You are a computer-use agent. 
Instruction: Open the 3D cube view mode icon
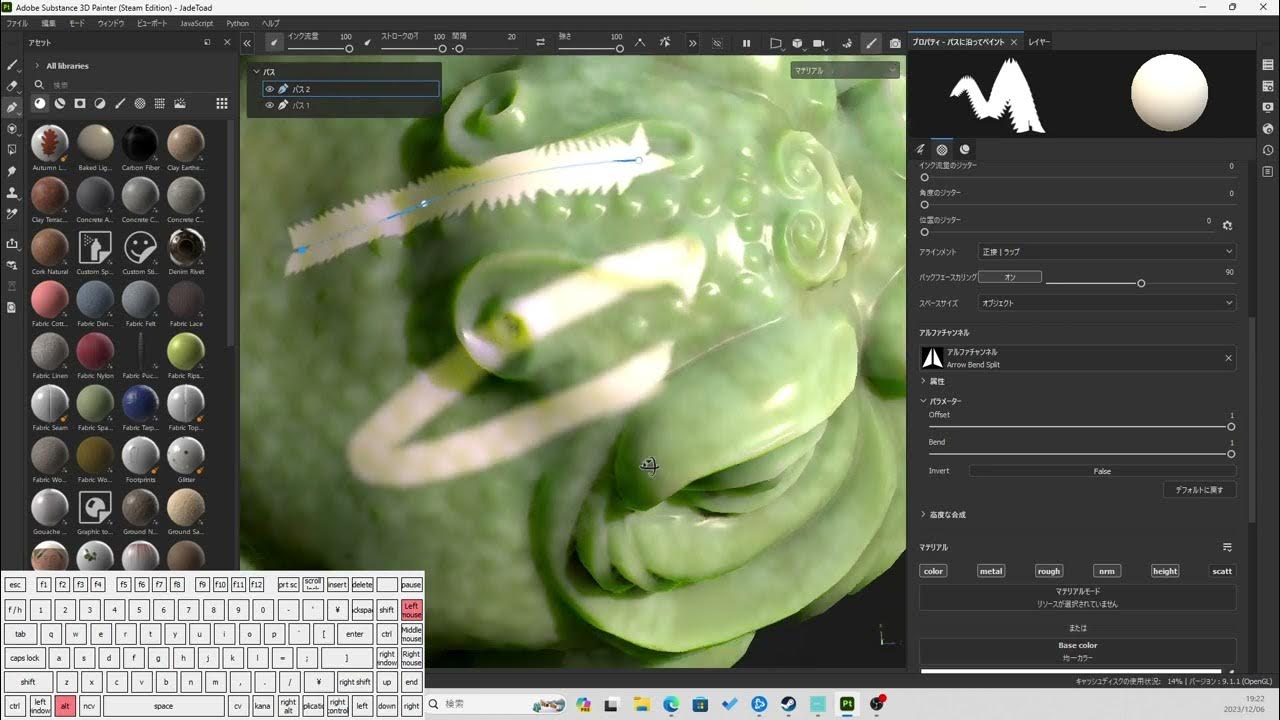click(797, 43)
